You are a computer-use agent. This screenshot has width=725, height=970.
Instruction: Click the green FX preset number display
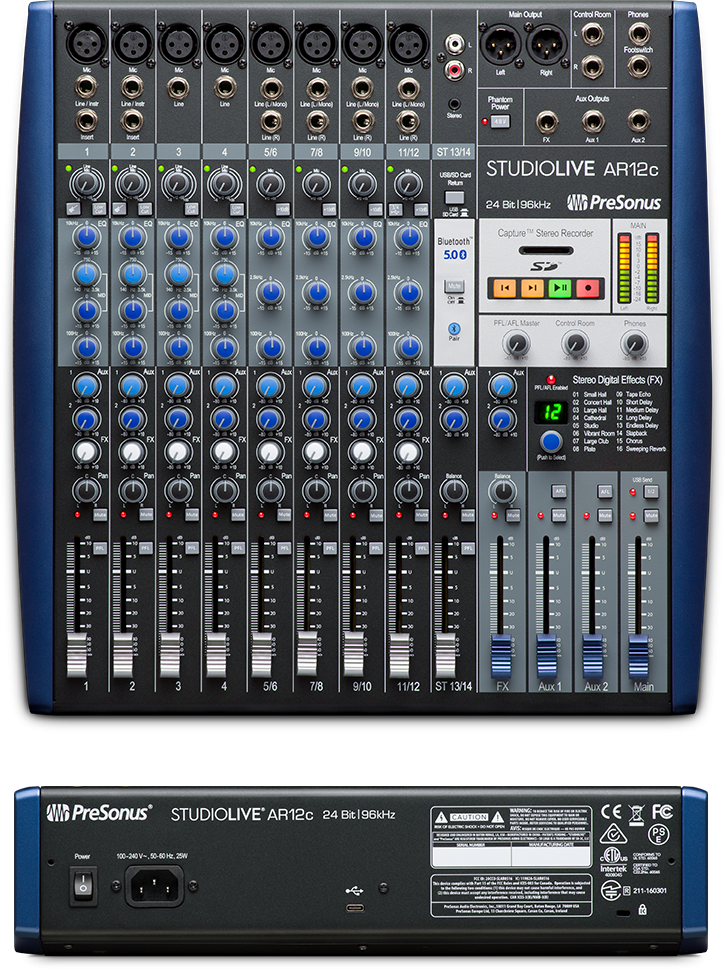click(550, 413)
